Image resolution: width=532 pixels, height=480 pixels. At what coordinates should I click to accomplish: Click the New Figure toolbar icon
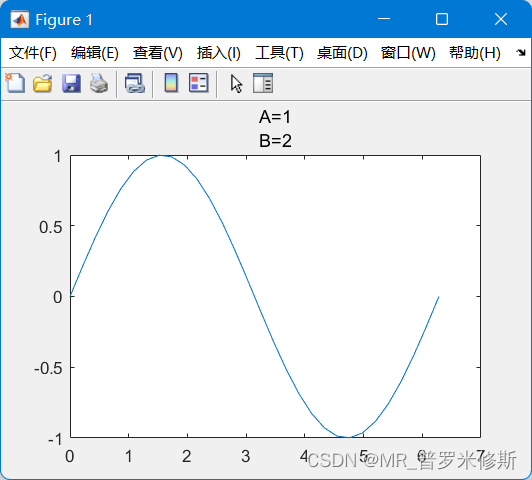tap(15, 83)
